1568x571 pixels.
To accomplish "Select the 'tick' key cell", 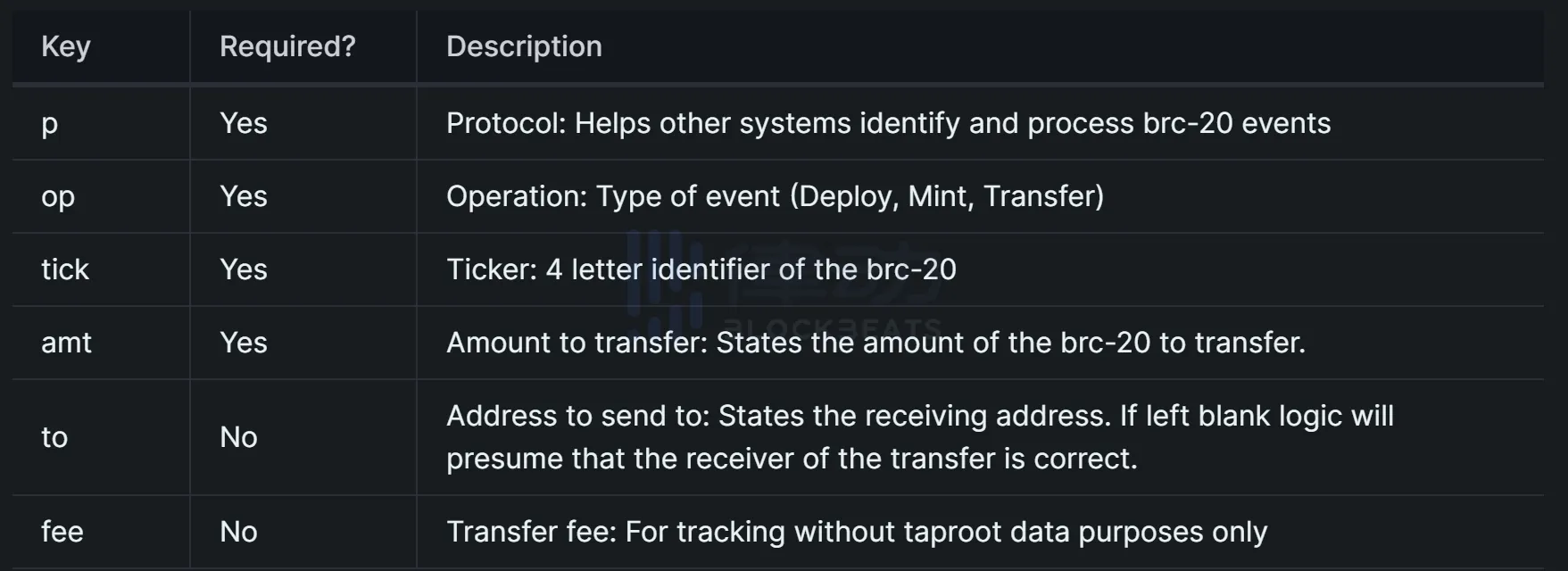I will click(65, 269).
